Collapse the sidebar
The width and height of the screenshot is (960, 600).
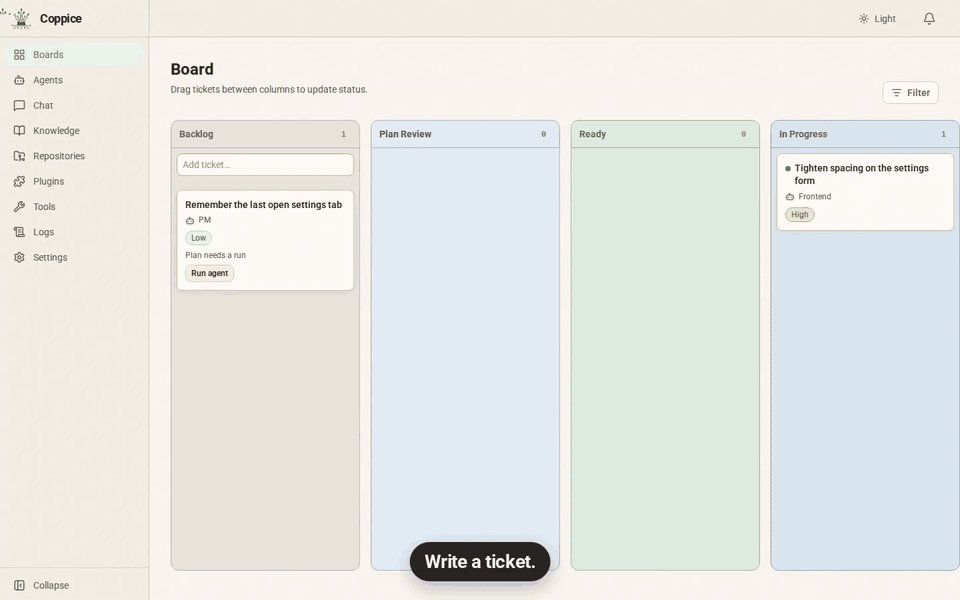click(75, 585)
